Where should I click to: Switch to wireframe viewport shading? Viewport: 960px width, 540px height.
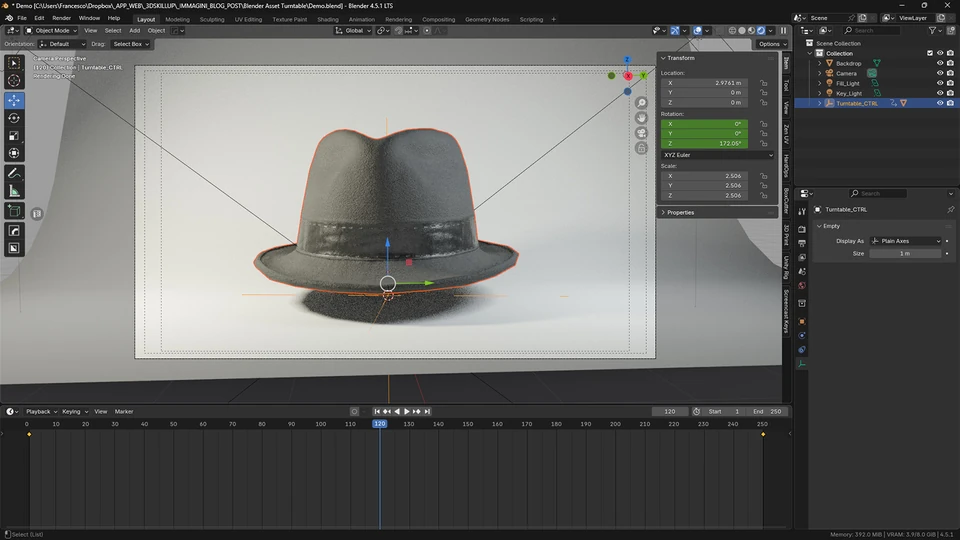[732, 31]
